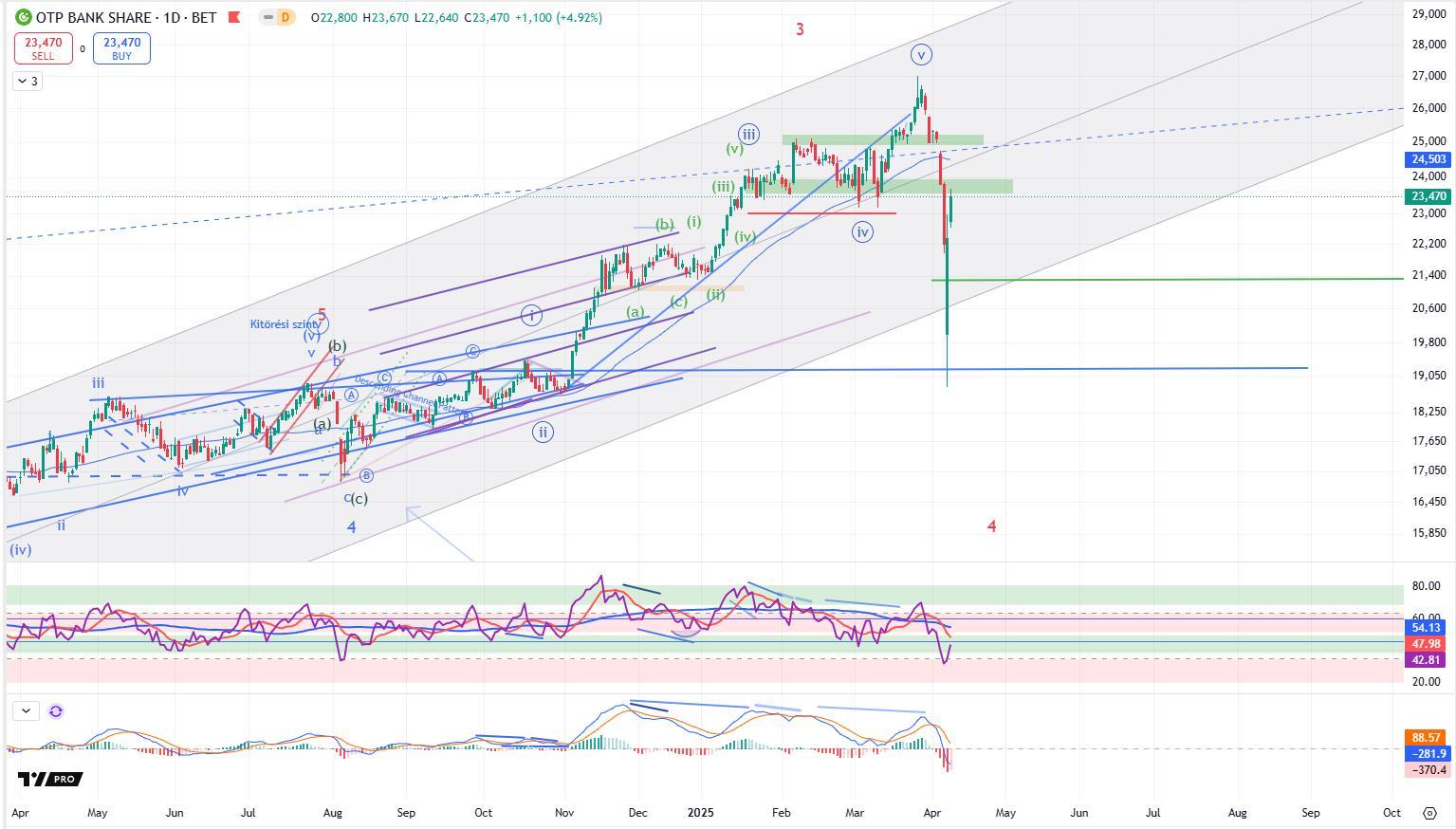
Task: Open chart settings gear in bottom-right corner
Action: point(1429,813)
